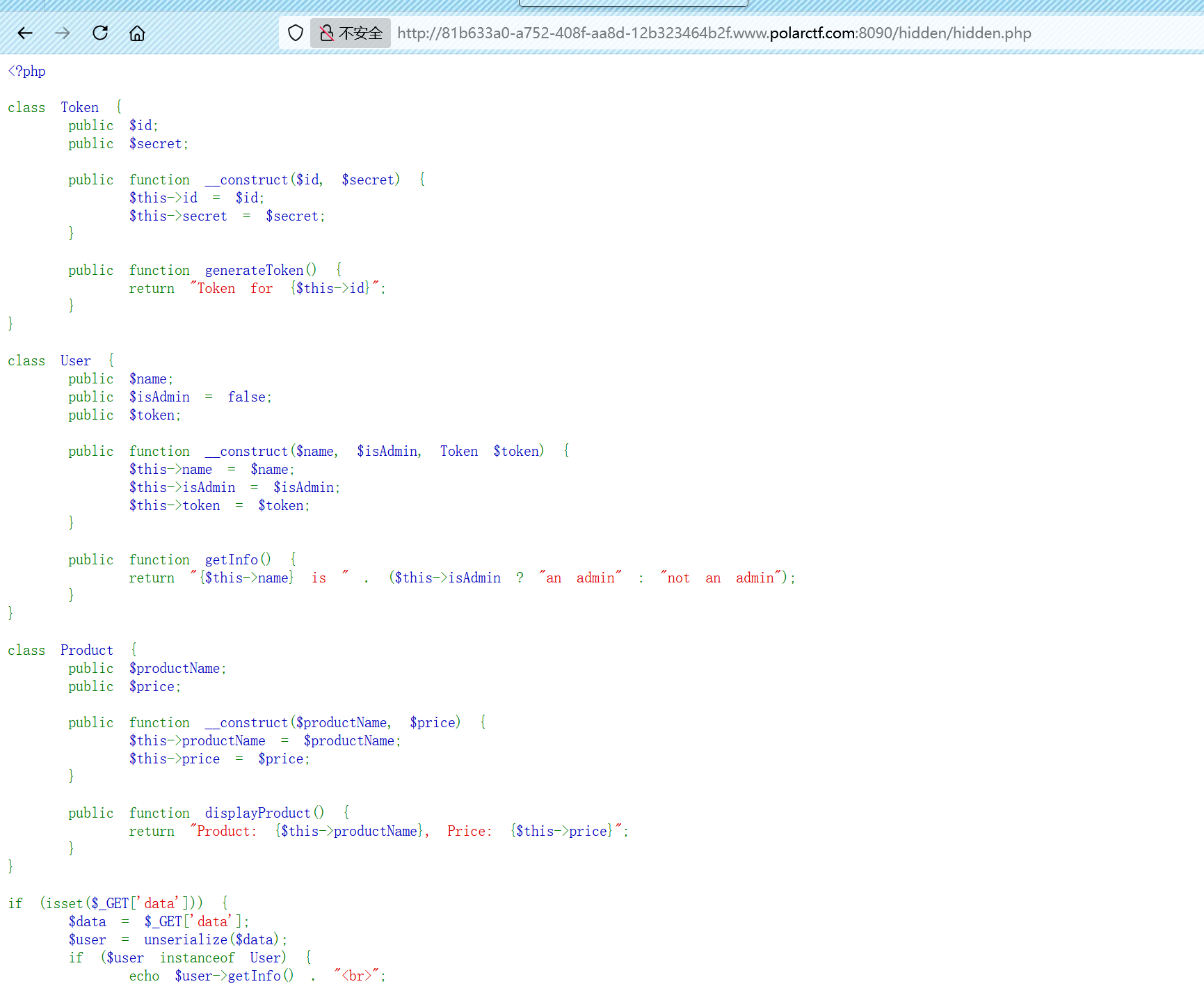Click the "public $productName;" declaration
The width and height of the screenshot is (1204, 984).
pyautogui.click(x=147, y=668)
